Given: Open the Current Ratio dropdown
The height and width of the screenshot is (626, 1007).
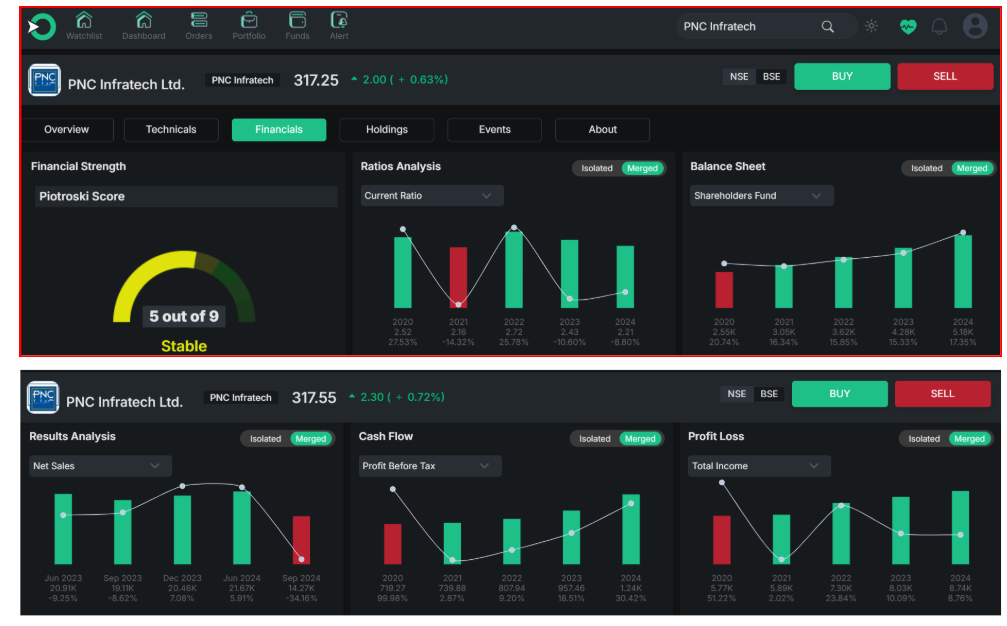Looking at the screenshot, I should coord(432,196).
